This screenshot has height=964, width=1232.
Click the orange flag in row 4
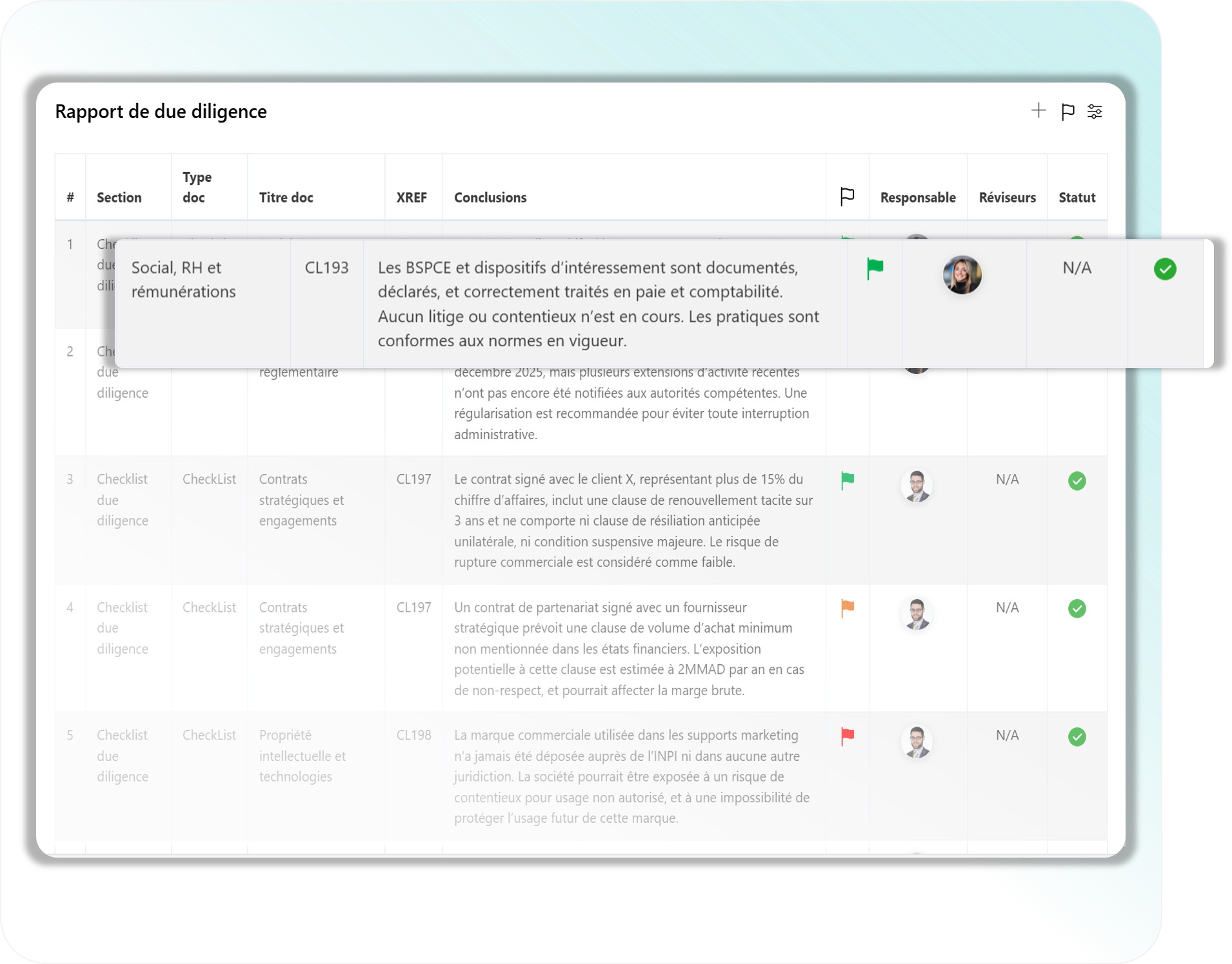pos(848,608)
